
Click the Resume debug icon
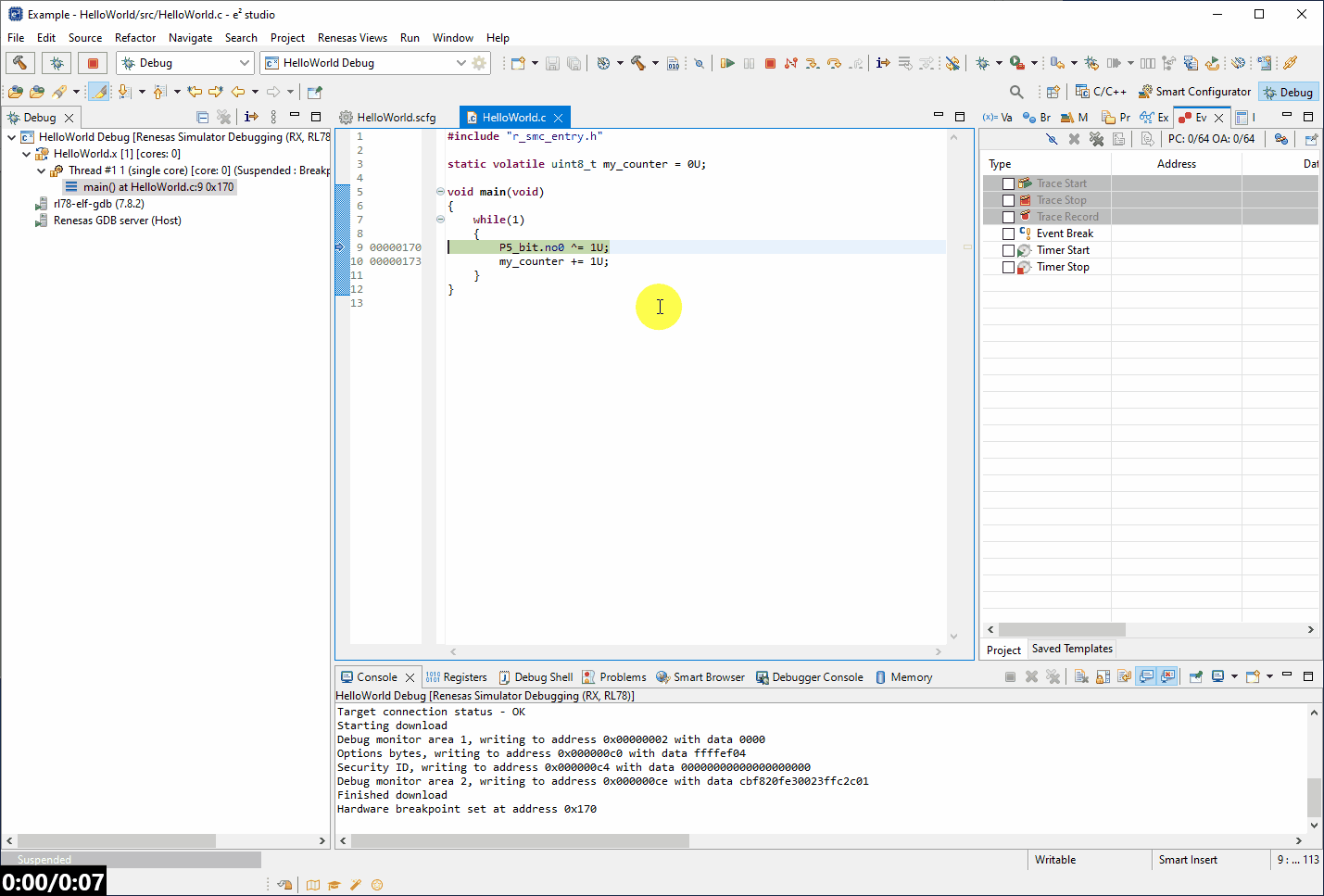728,62
